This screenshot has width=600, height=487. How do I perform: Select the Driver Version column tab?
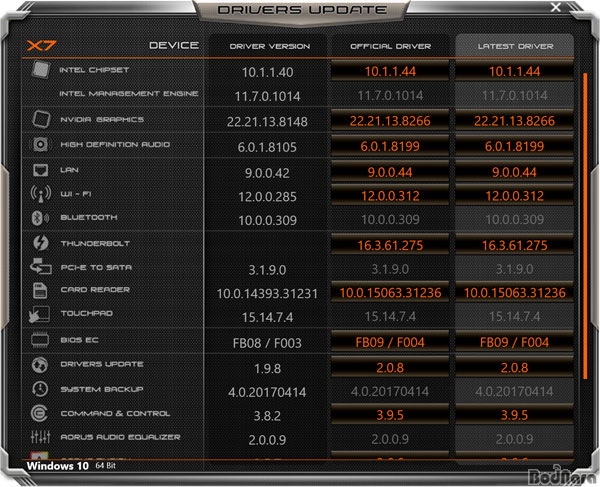[x=270, y=46]
